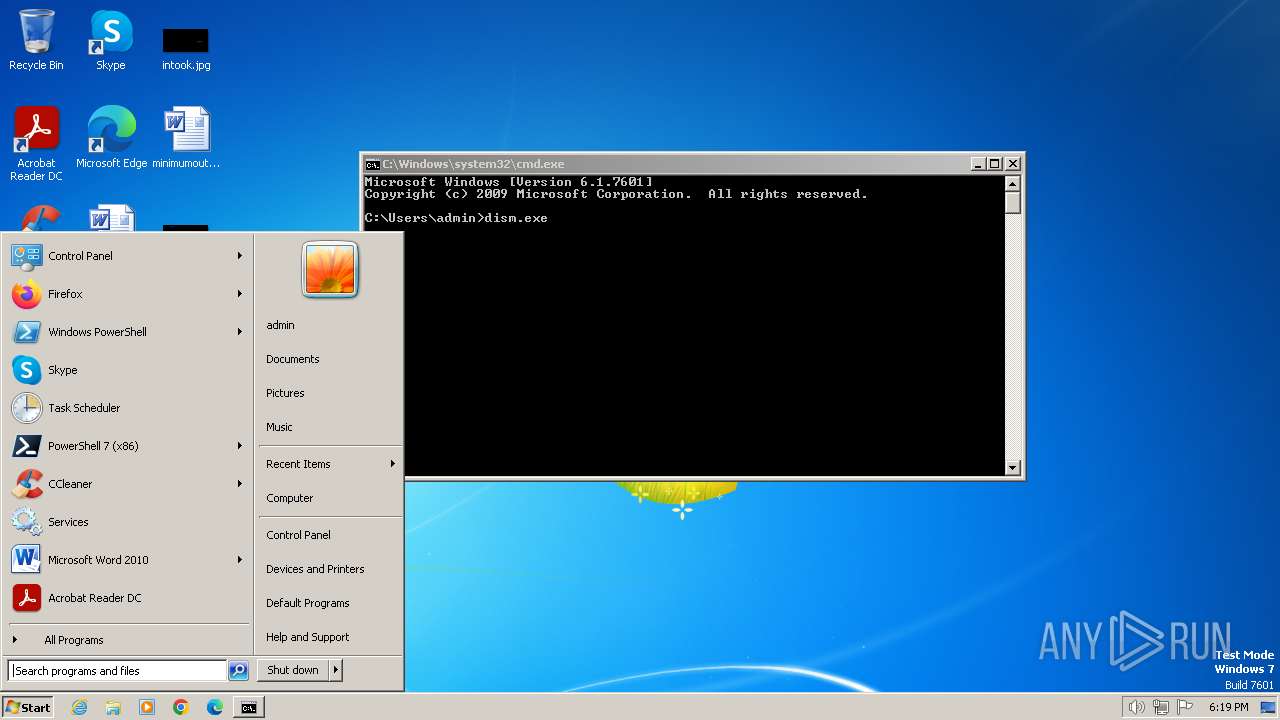Open Control Panel in the right Start column

pyautogui.click(x=298, y=535)
